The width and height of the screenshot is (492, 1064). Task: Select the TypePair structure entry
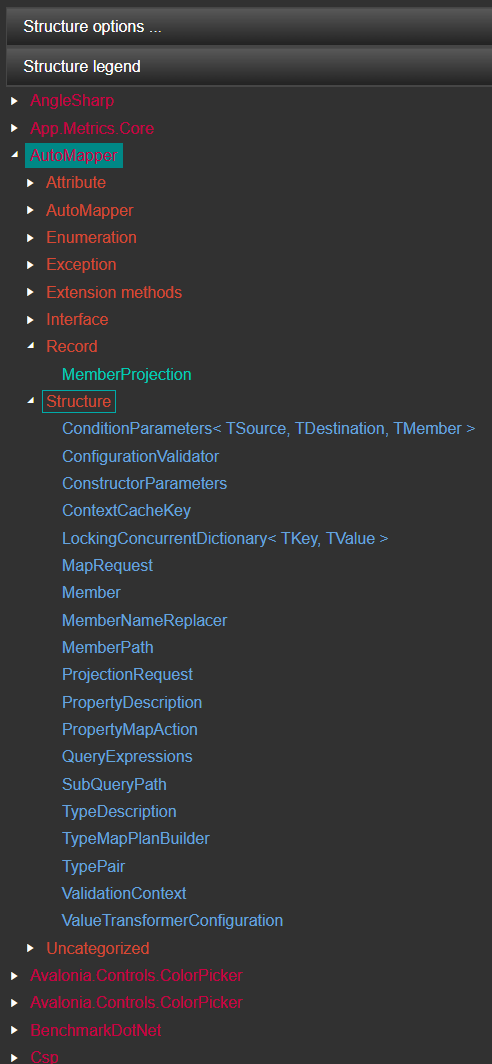[x=94, y=867]
